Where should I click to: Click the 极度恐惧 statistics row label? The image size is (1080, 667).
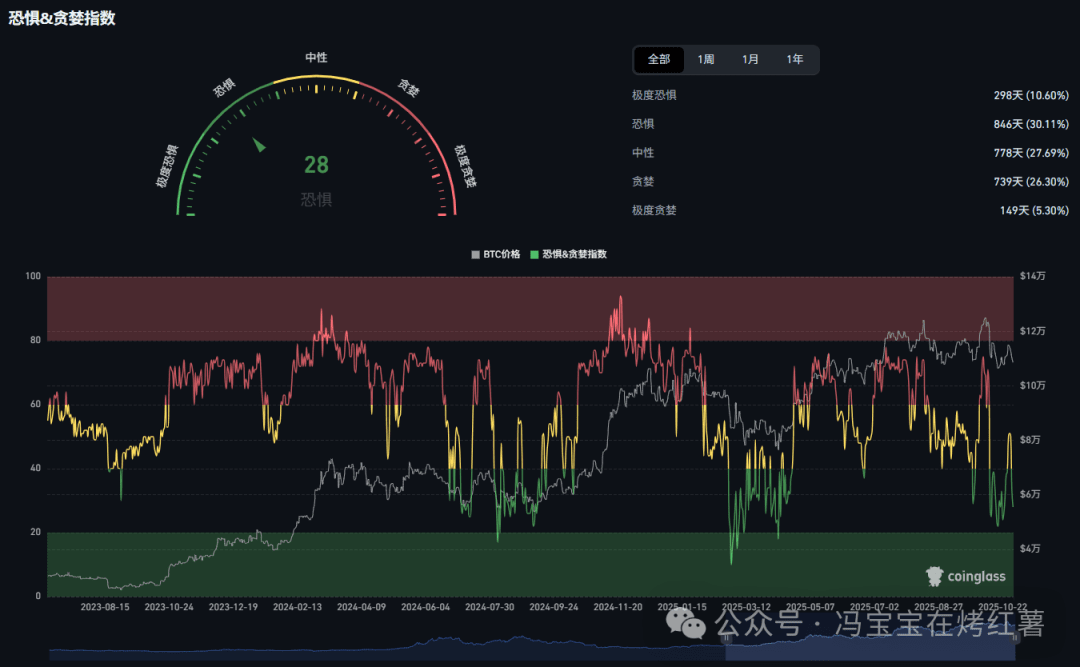click(x=654, y=95)
